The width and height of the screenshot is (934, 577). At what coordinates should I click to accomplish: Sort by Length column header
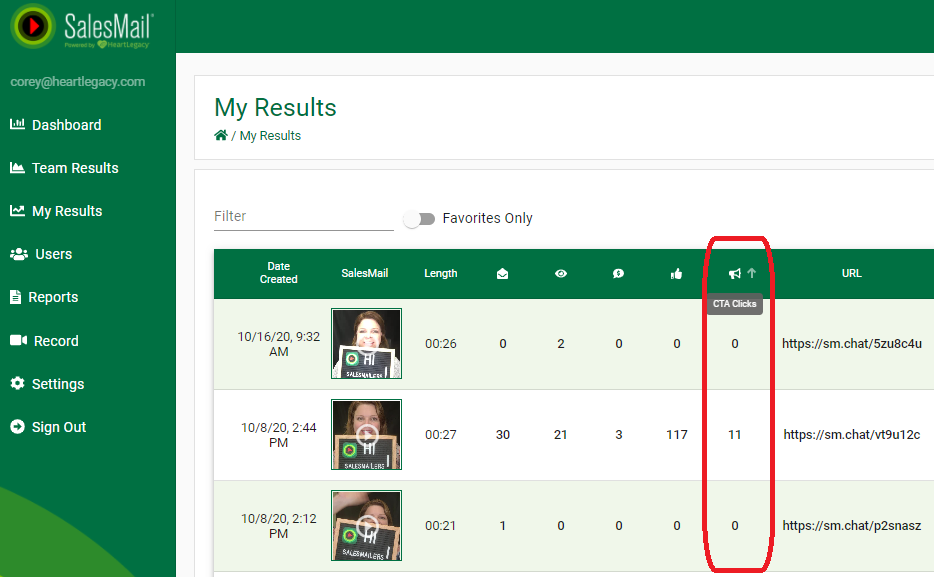[x=441, y=273]
